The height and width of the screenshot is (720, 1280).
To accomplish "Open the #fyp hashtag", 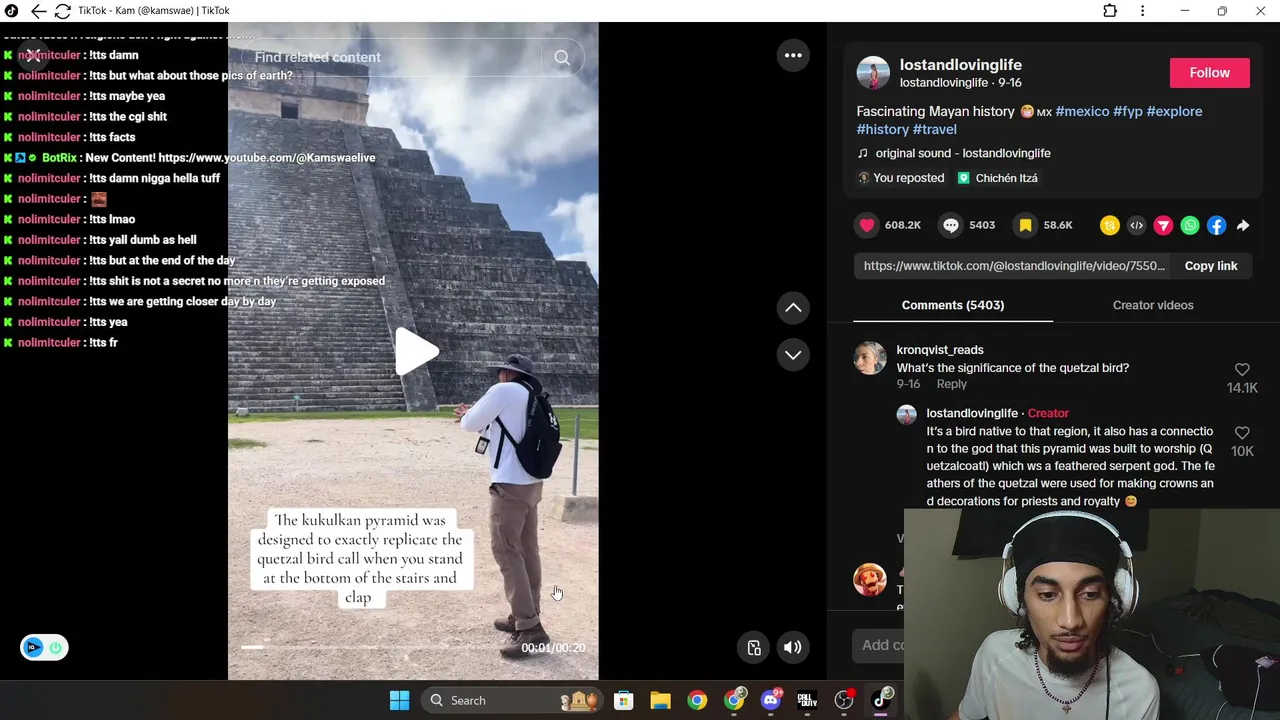I will [x=1128, y=111].
